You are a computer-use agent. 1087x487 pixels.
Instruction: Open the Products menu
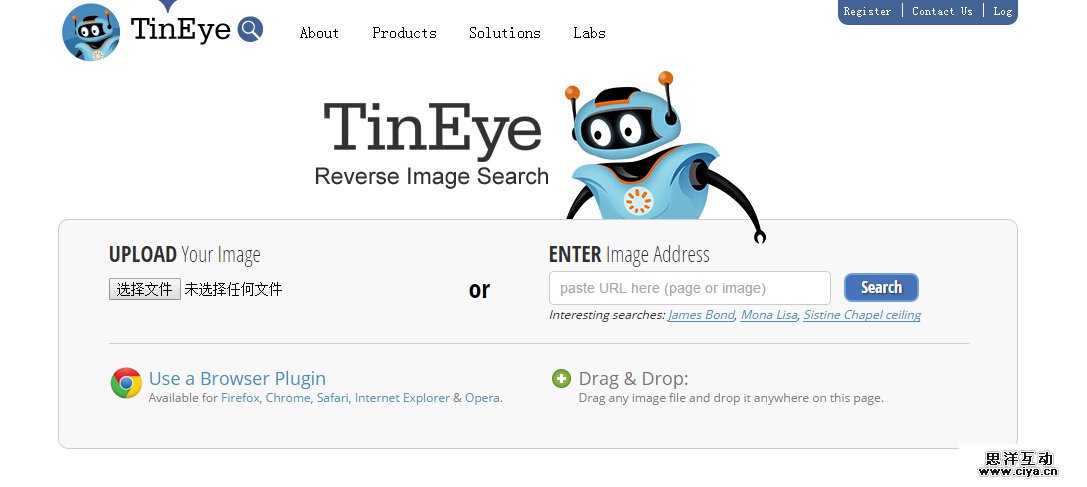pyautogui.click(x=404, y=33)
